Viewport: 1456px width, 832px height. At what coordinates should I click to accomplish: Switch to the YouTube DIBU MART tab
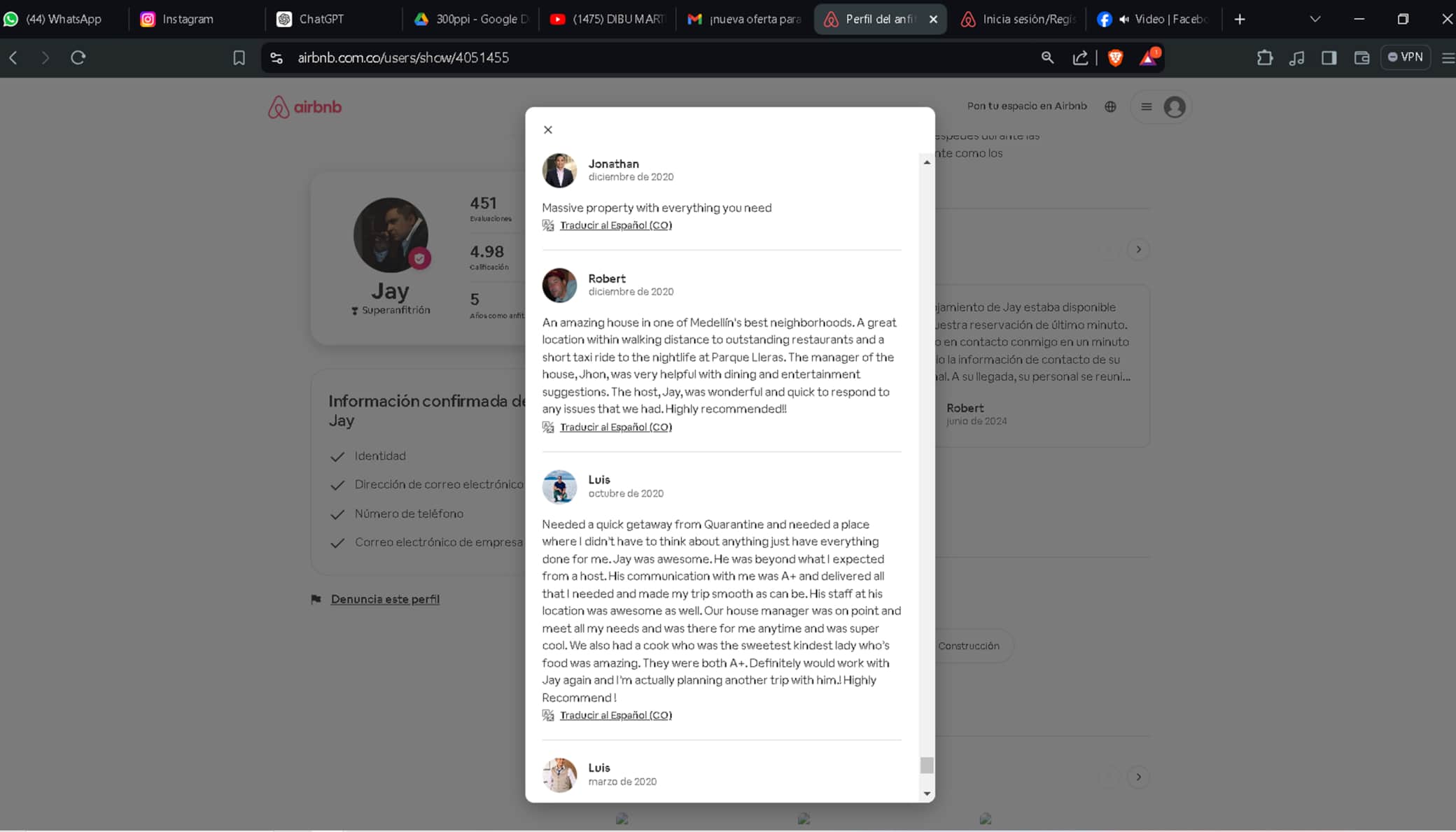click(606, 19)
